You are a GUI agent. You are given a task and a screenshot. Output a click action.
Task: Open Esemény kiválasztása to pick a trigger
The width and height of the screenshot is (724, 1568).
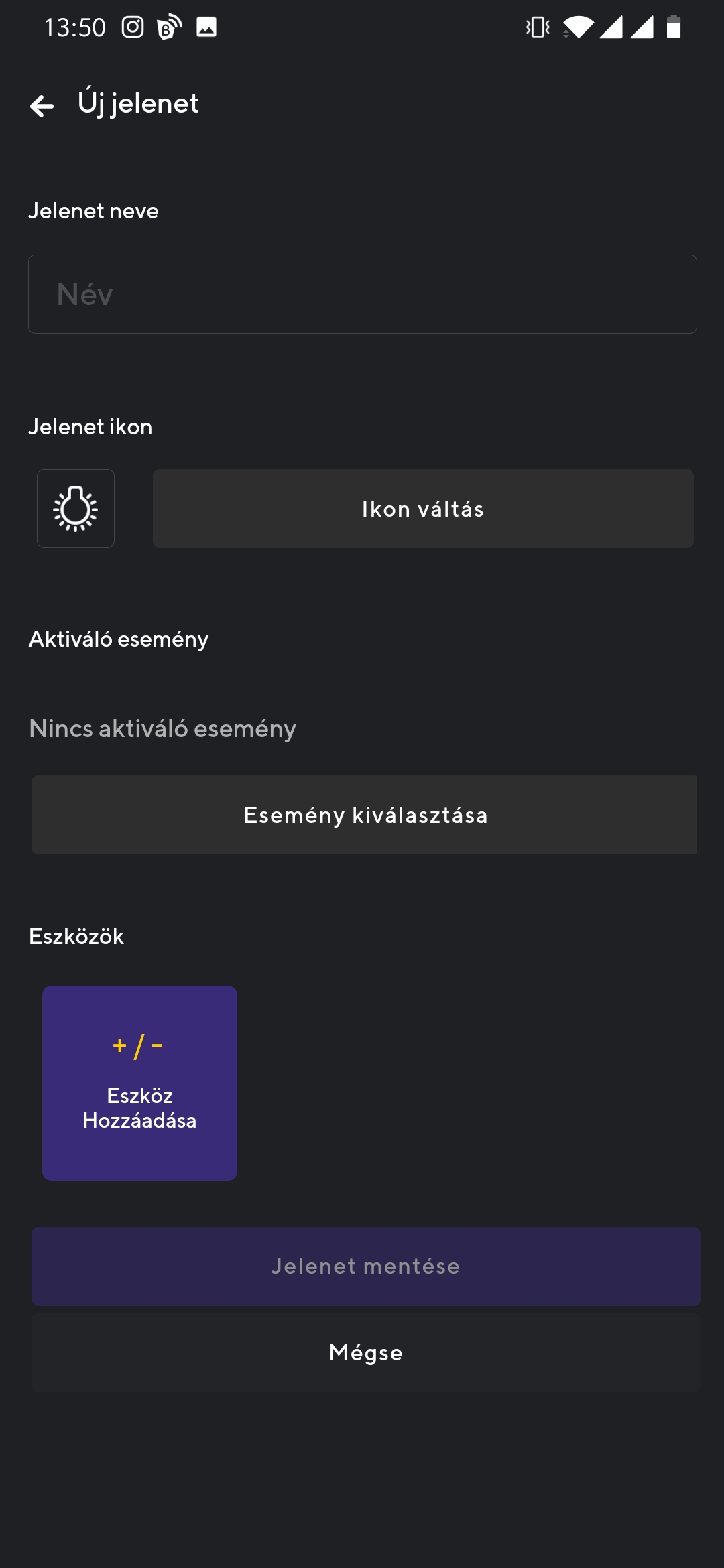(x=365, y=815)
